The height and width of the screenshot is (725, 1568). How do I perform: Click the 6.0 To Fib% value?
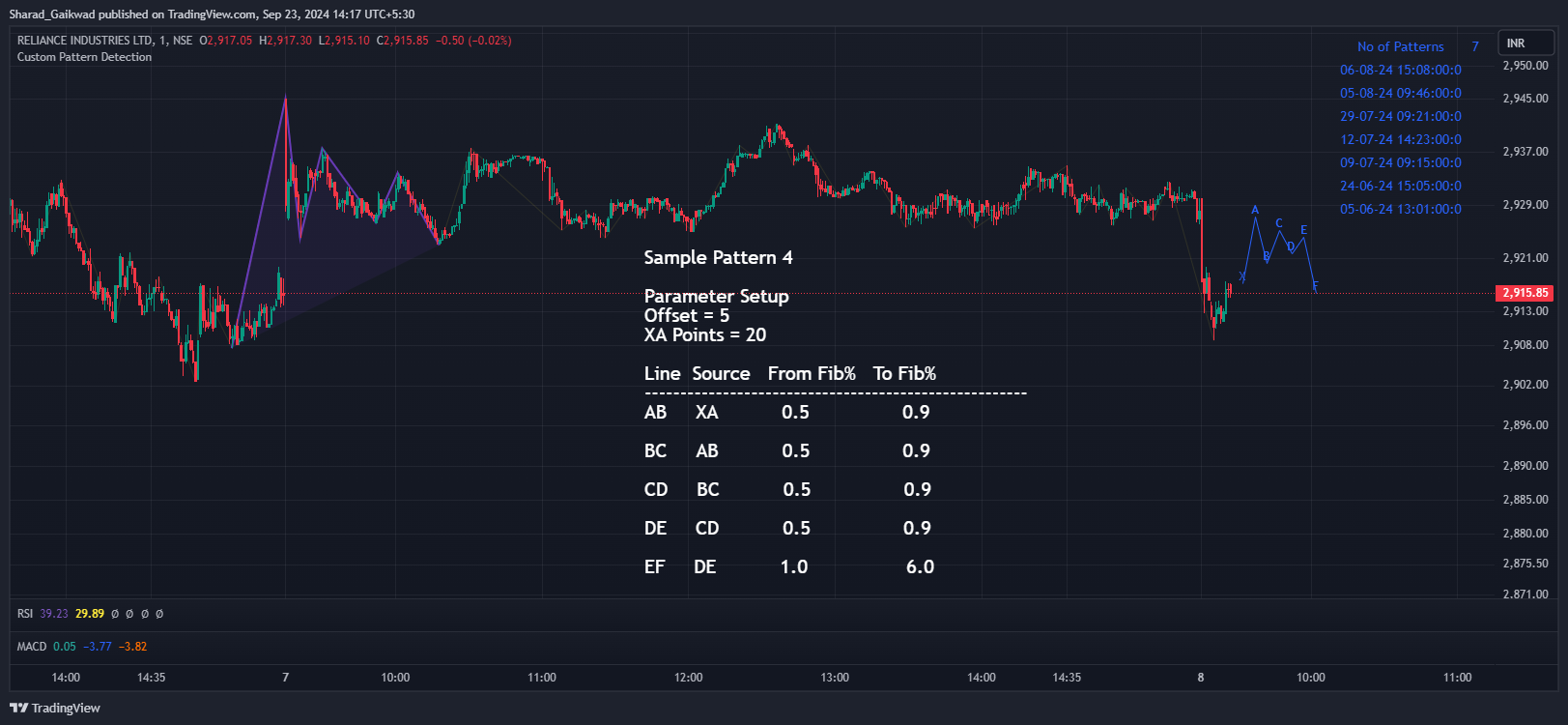(920, 566)
